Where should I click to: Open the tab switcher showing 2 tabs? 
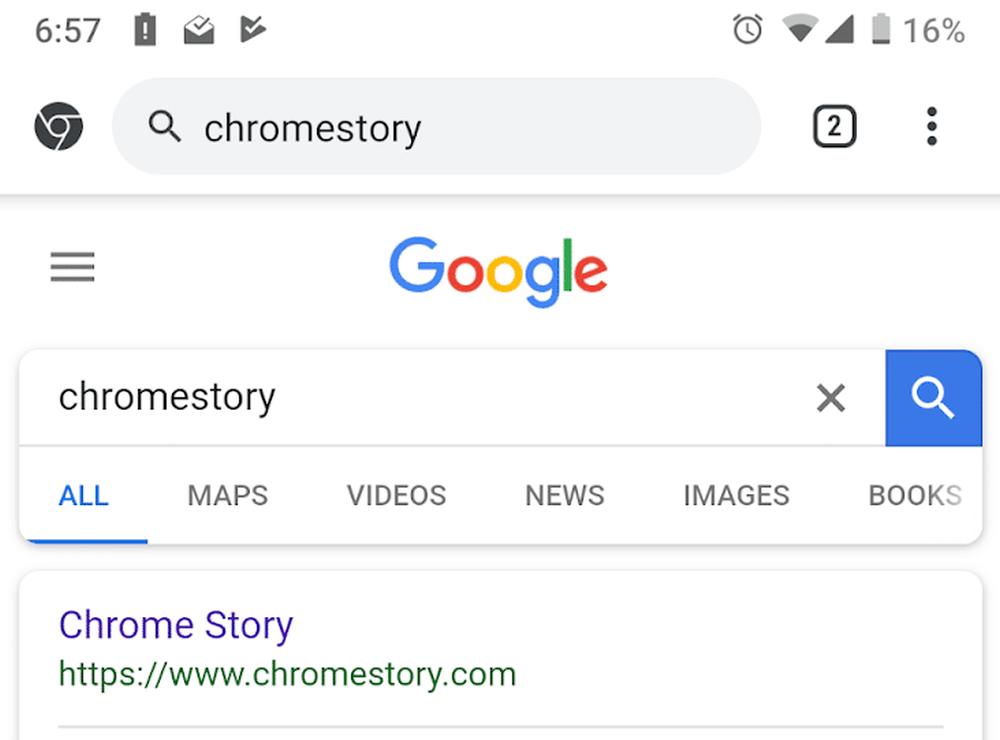click(x=834, y=127)
